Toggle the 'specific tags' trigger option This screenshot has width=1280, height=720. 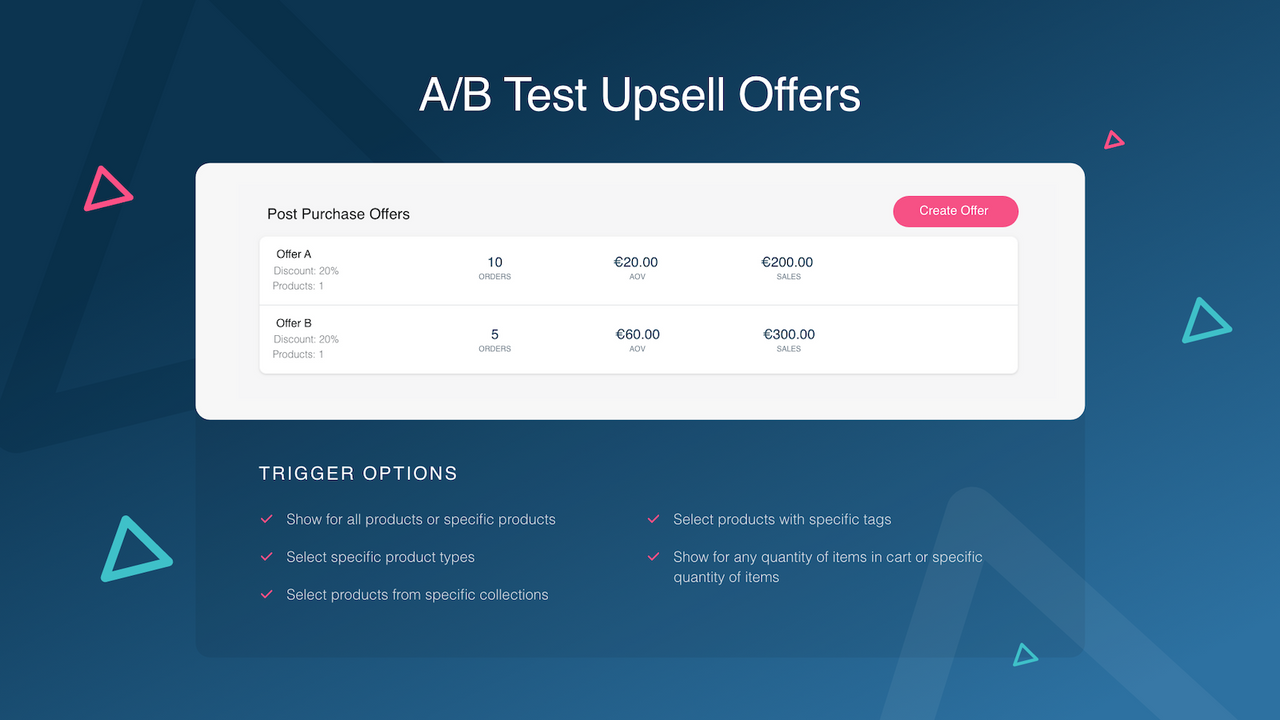pos(782,519)
